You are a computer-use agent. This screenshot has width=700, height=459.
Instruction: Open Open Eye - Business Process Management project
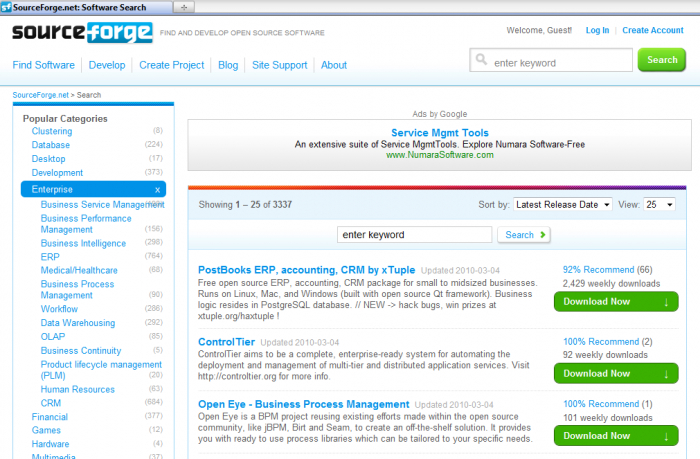304,405
